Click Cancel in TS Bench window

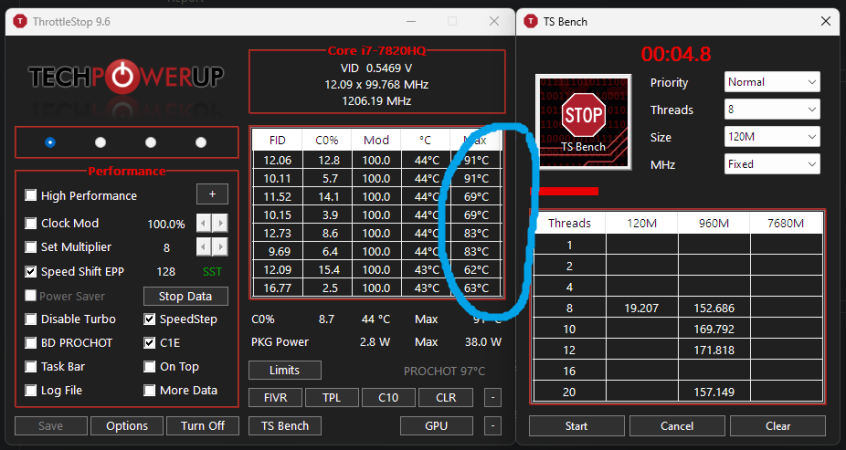tap(677, 426)
